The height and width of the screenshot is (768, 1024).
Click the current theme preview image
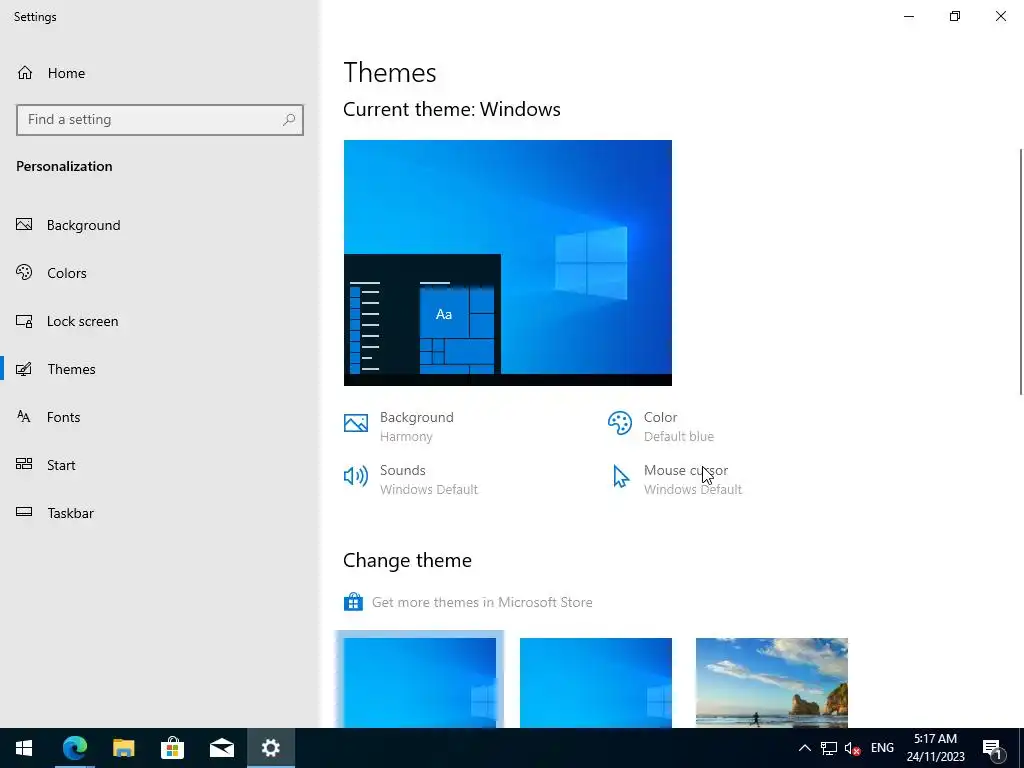point(507,263)
